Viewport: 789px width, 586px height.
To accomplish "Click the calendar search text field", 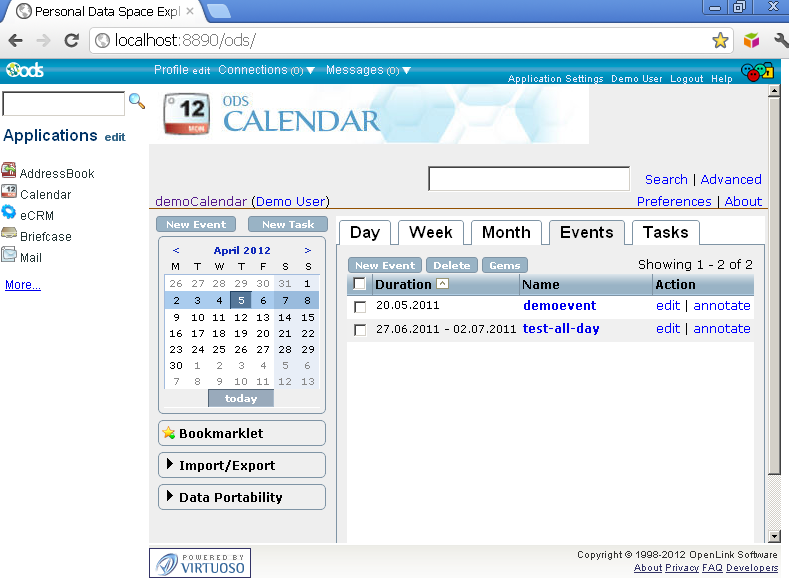I will click(x=528, y=179).
